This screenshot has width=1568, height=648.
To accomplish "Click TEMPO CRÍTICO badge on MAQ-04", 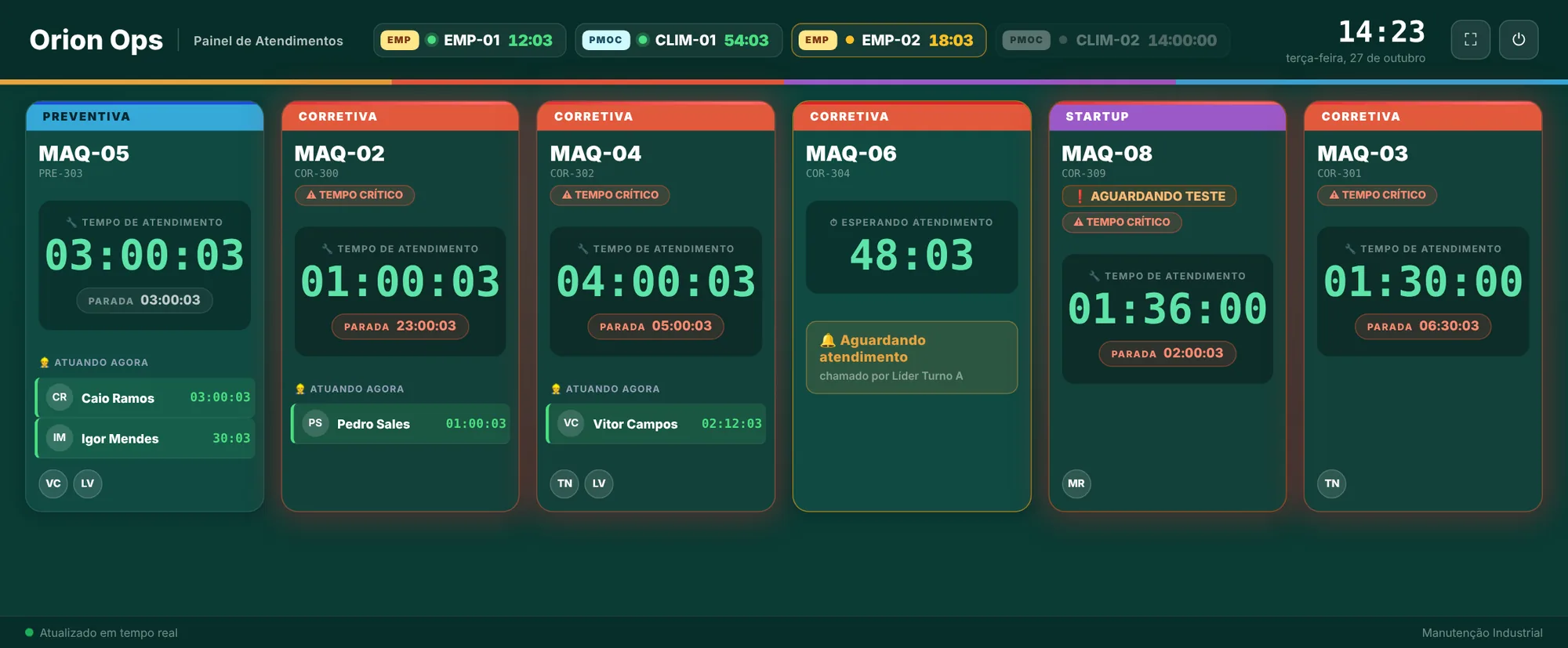I will click(610, 195).
